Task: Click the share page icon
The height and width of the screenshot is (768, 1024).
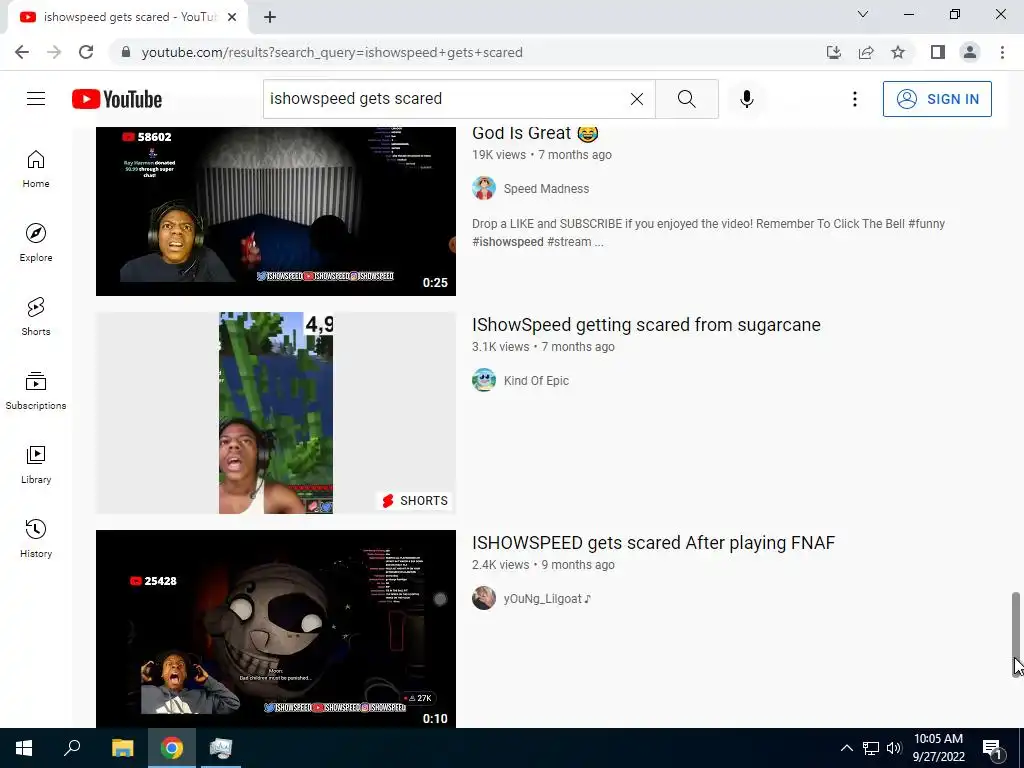Action: tap(866, 52)
